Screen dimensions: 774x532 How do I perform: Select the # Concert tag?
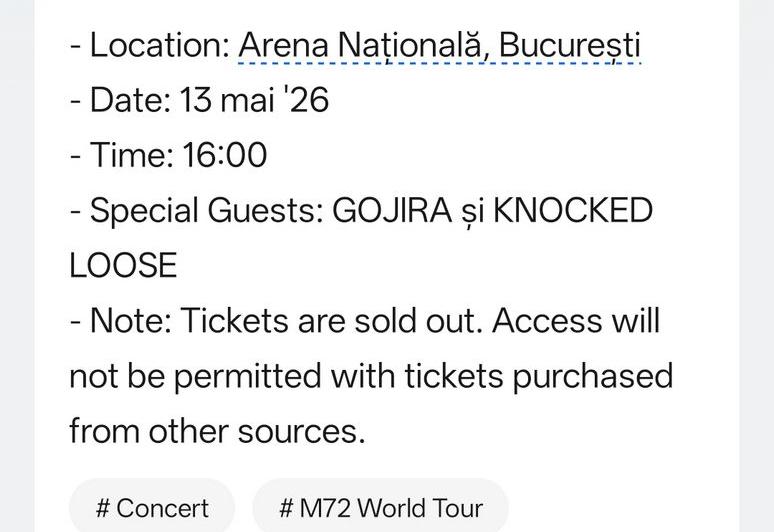click(x=152, y=507)
